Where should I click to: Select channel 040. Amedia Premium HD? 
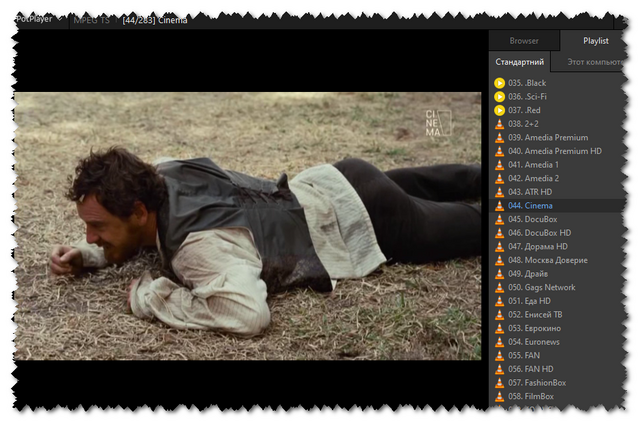pyautogui.click(x=555, y=151)
